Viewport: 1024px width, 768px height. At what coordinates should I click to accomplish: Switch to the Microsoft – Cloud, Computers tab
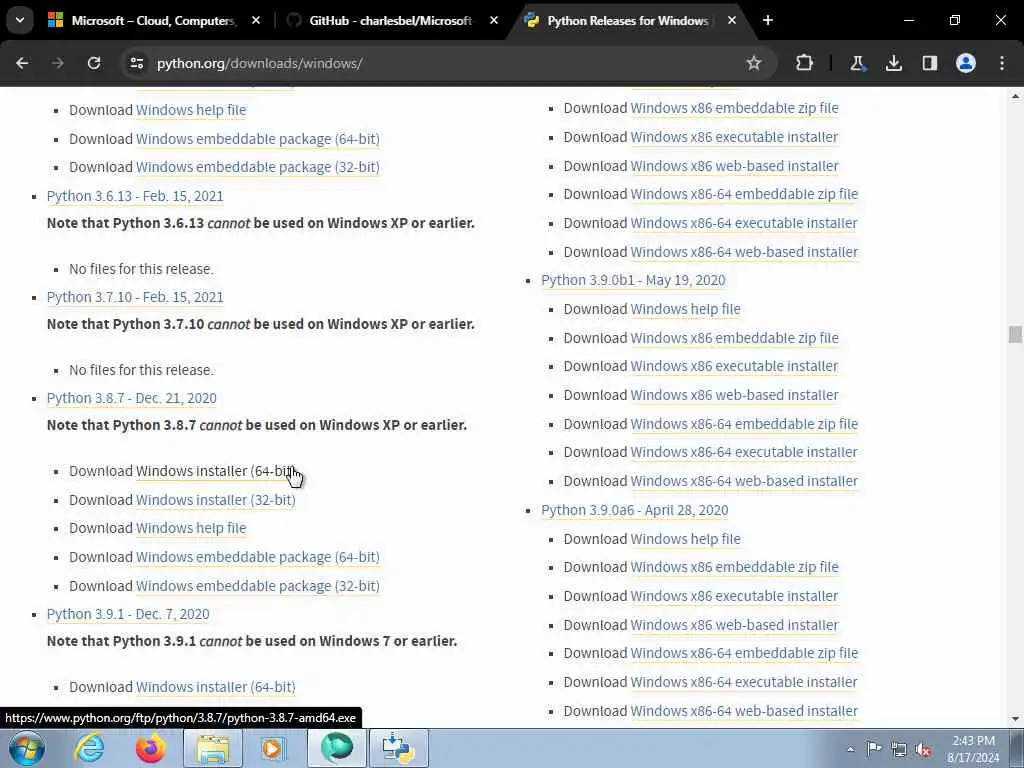click(x=153, y=20)
